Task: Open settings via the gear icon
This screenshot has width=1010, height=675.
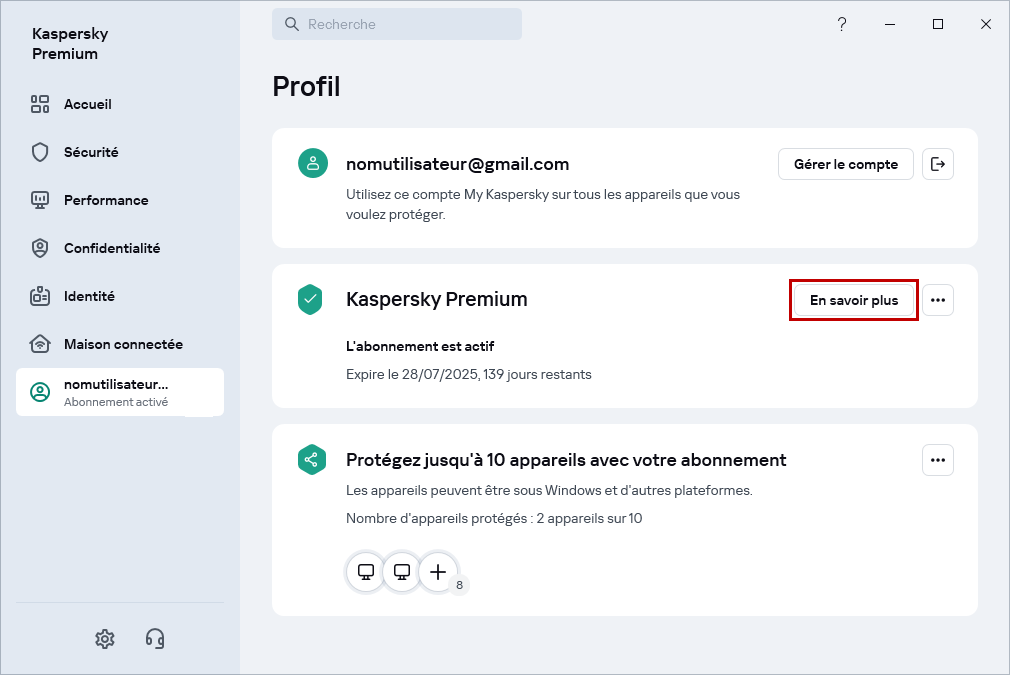Action: point(104,638)
